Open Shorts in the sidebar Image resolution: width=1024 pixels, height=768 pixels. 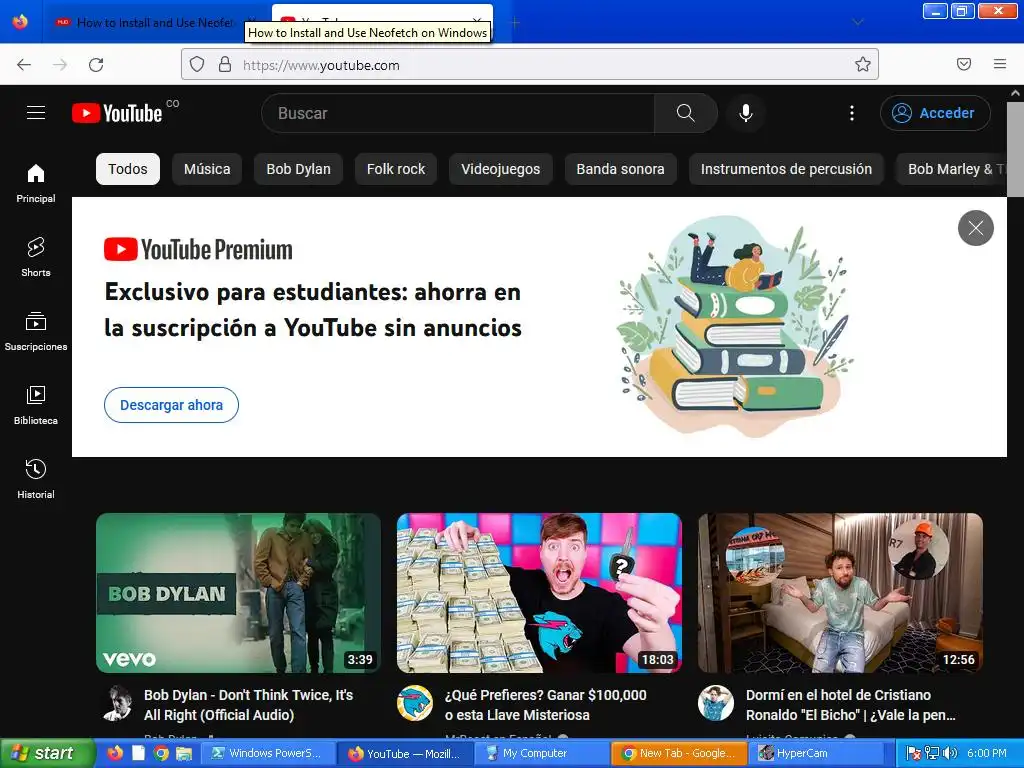pos(36,257)
